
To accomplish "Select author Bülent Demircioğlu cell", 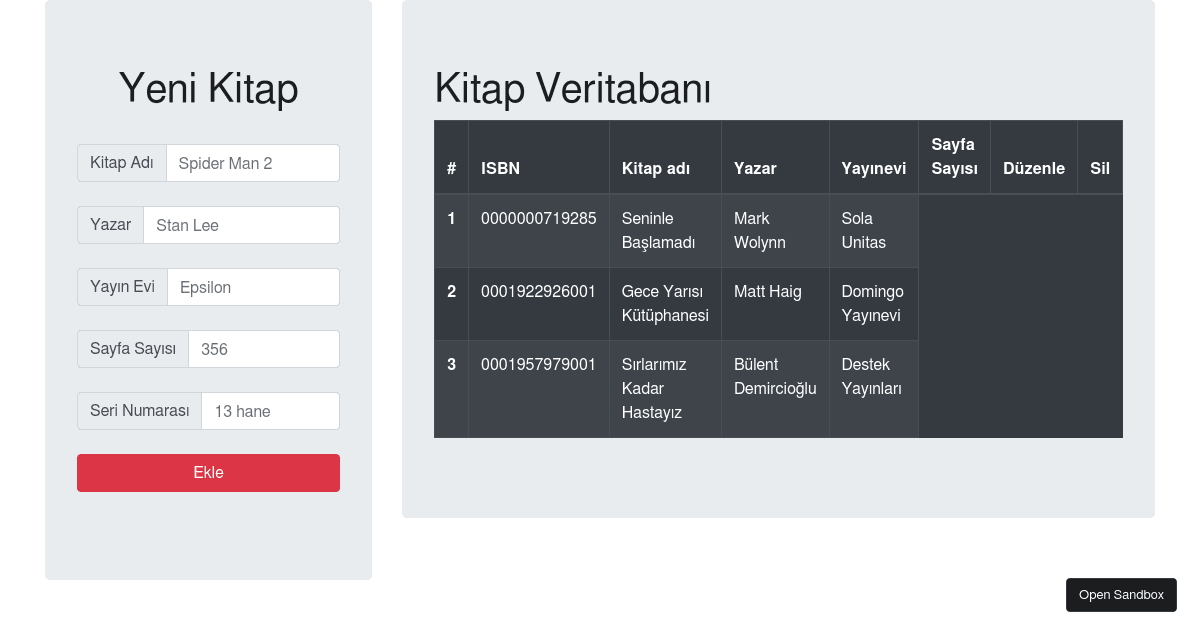I will click(x=775, y=376).
